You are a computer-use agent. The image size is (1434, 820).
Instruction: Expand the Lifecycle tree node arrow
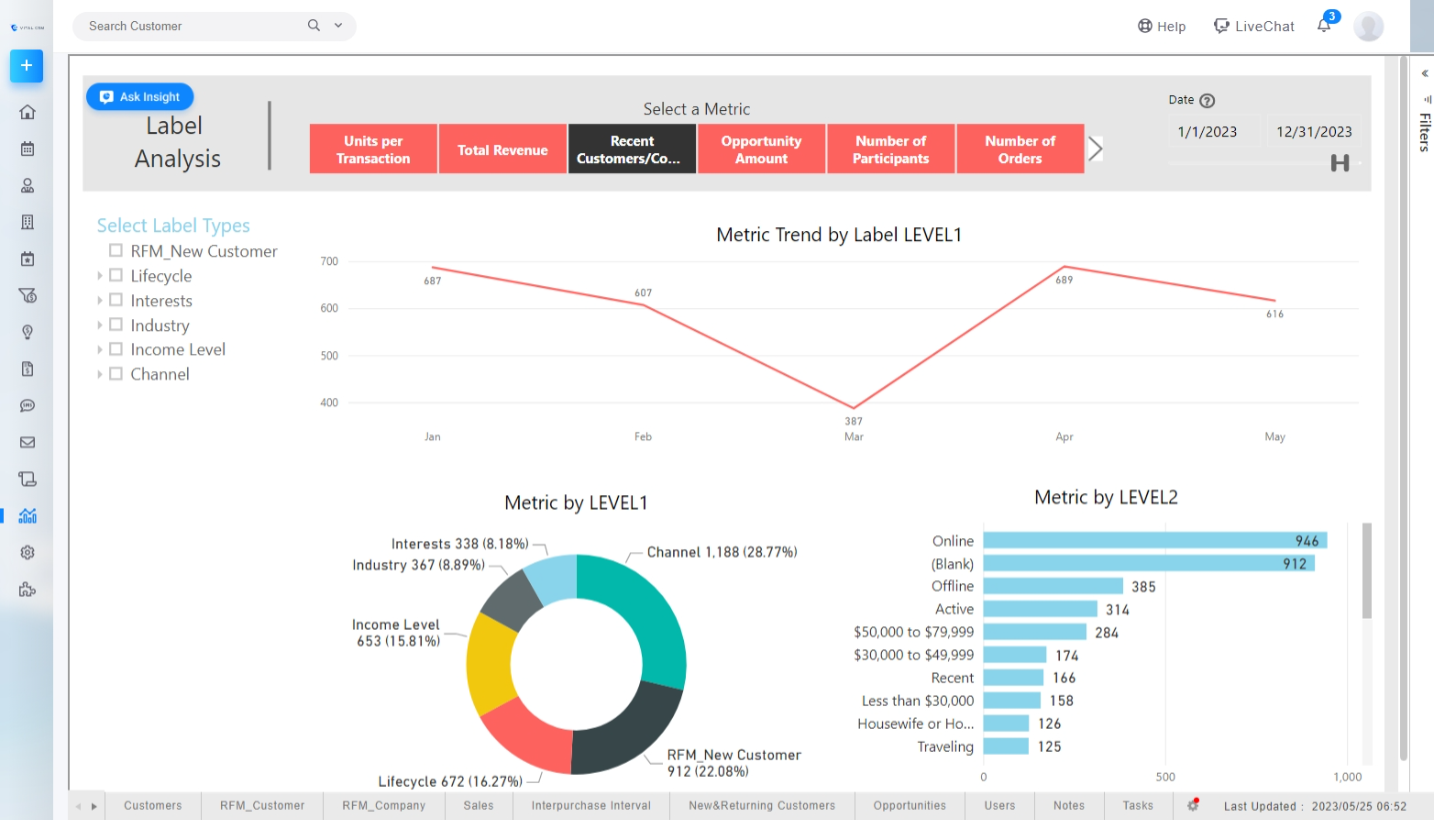click(x=100, y=276)
